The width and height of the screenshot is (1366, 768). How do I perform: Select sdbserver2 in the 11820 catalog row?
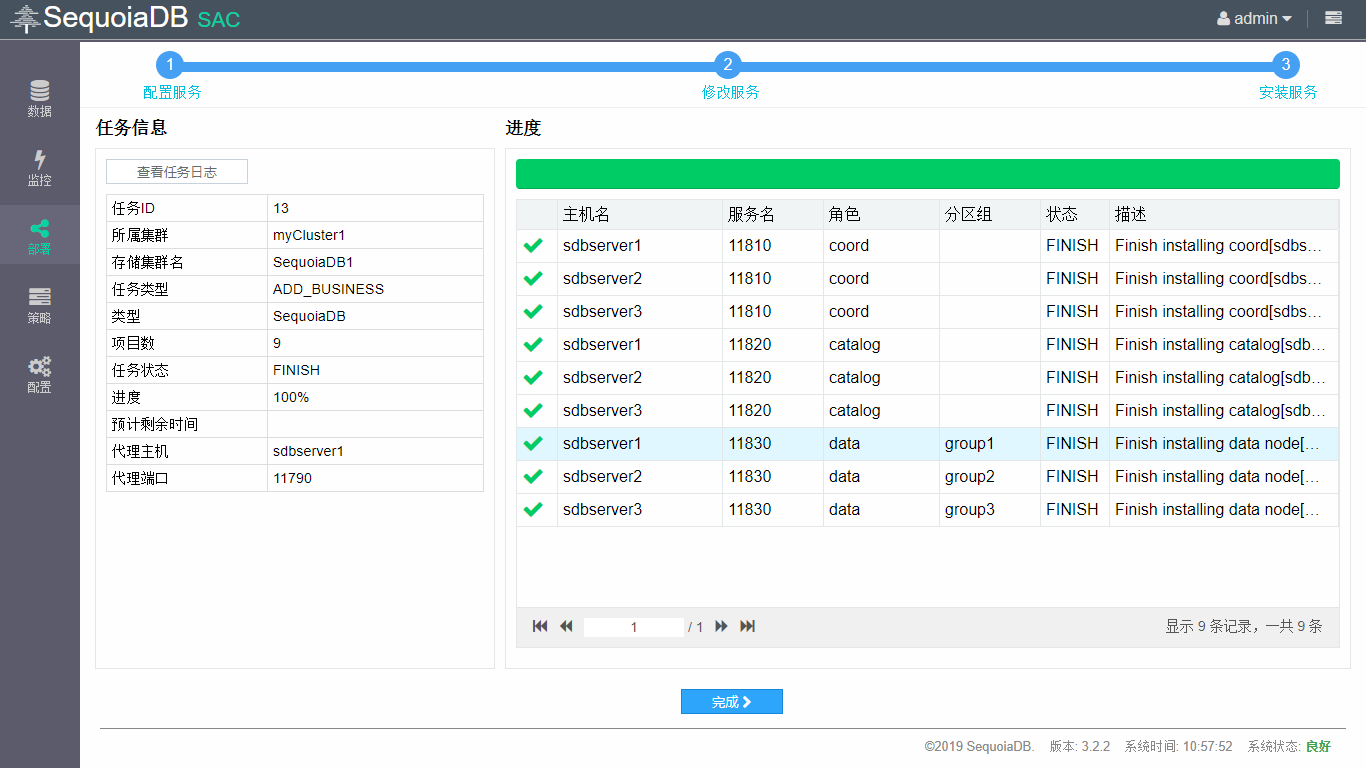(x=602, y=377)
